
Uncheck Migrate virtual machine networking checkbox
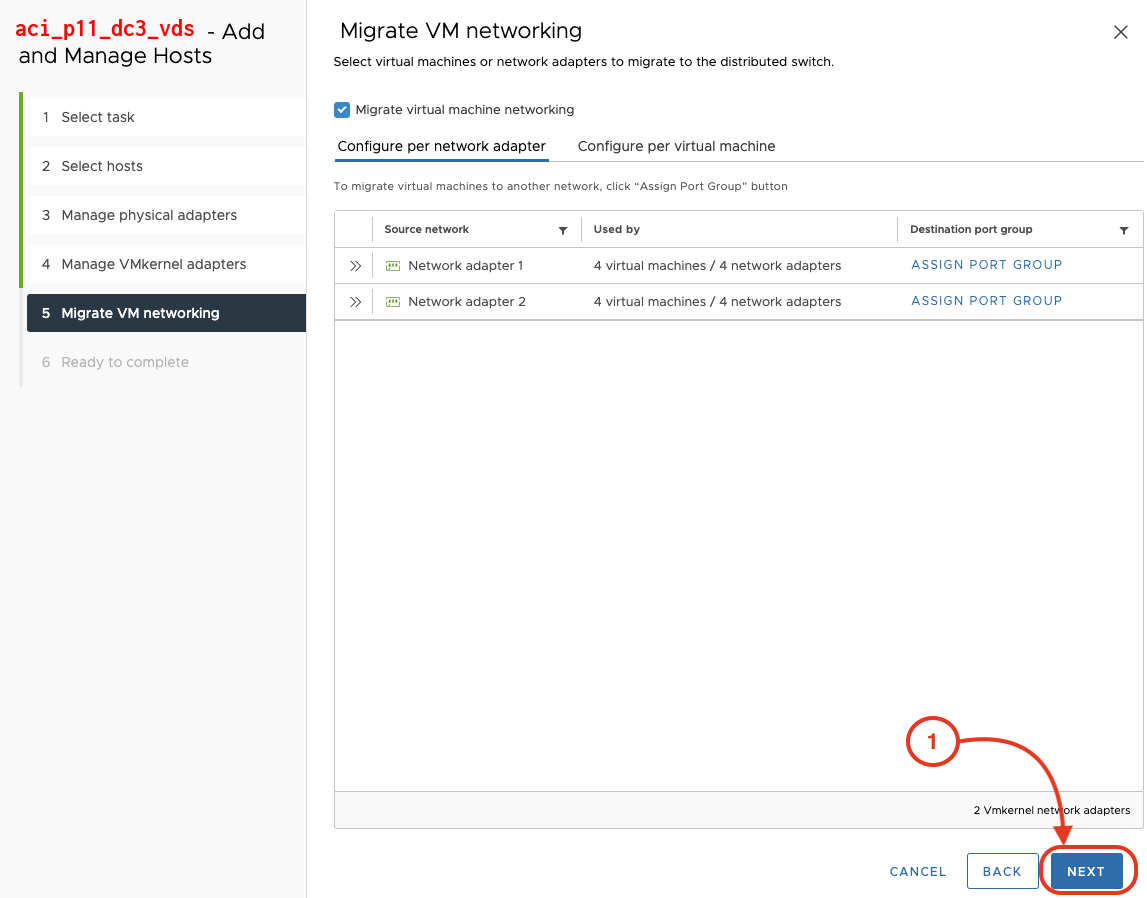pyautogui.click(x=342, y=110)
